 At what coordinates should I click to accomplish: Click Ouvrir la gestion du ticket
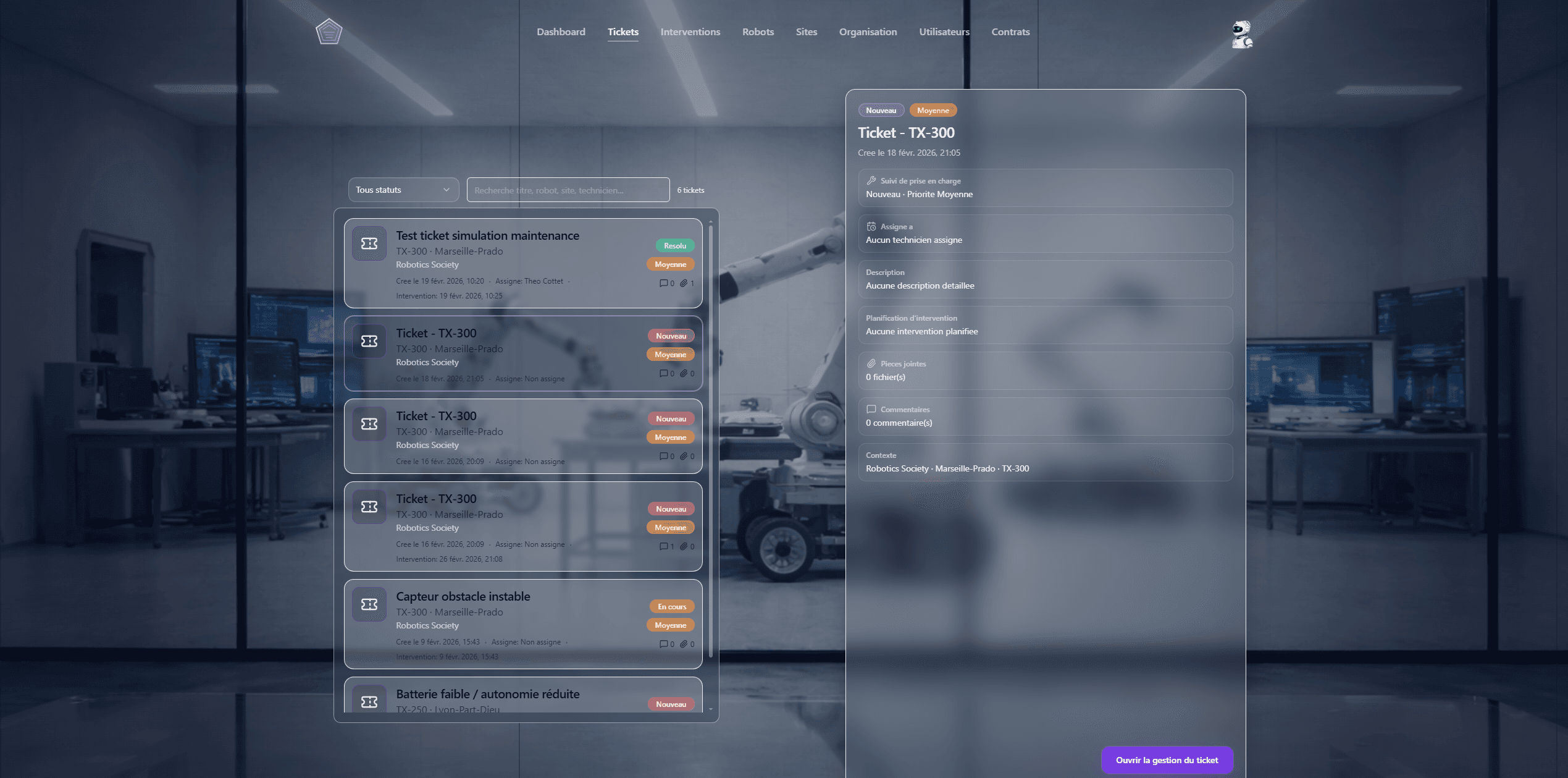(x=1167, y=760)
